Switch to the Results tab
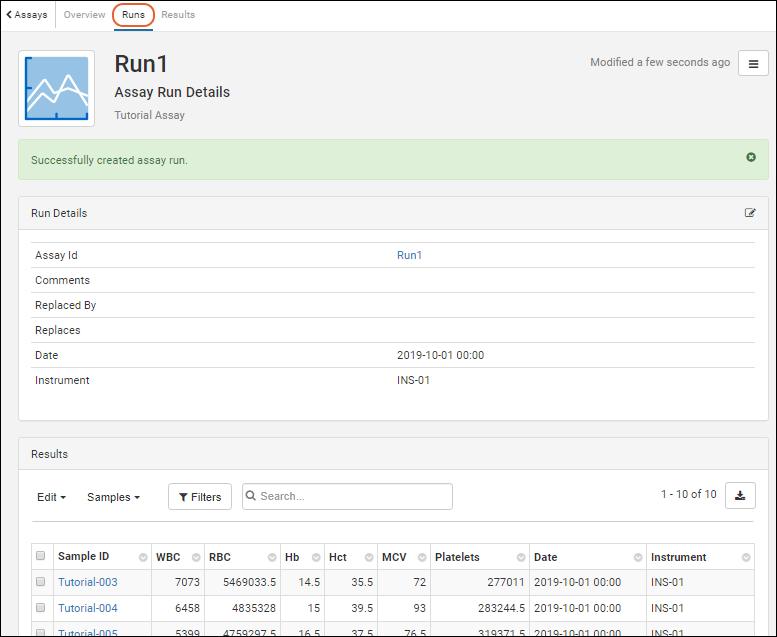The image size is (777, 637). pos(178,15)
